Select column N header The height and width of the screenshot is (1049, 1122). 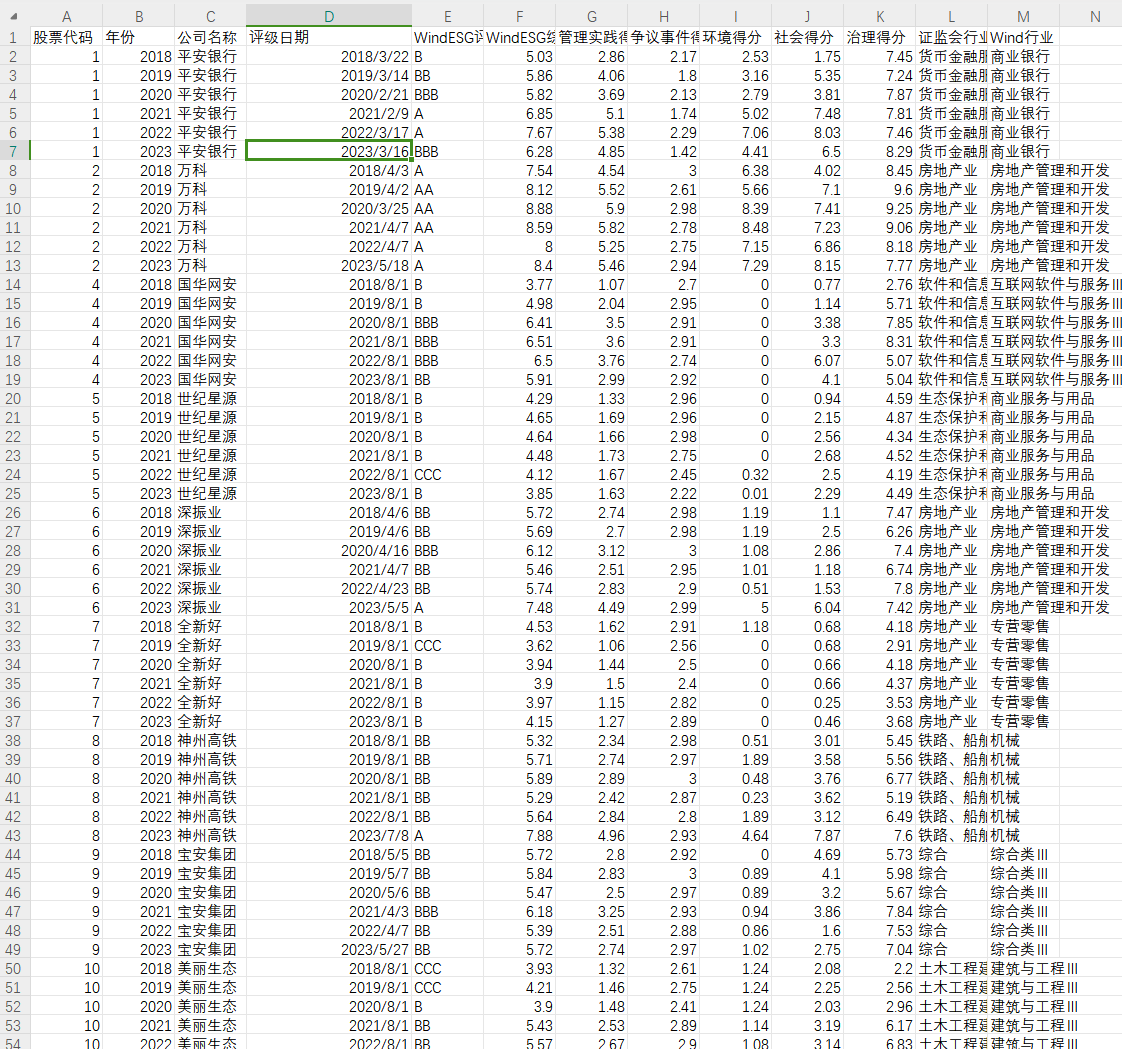(1095, 16)
